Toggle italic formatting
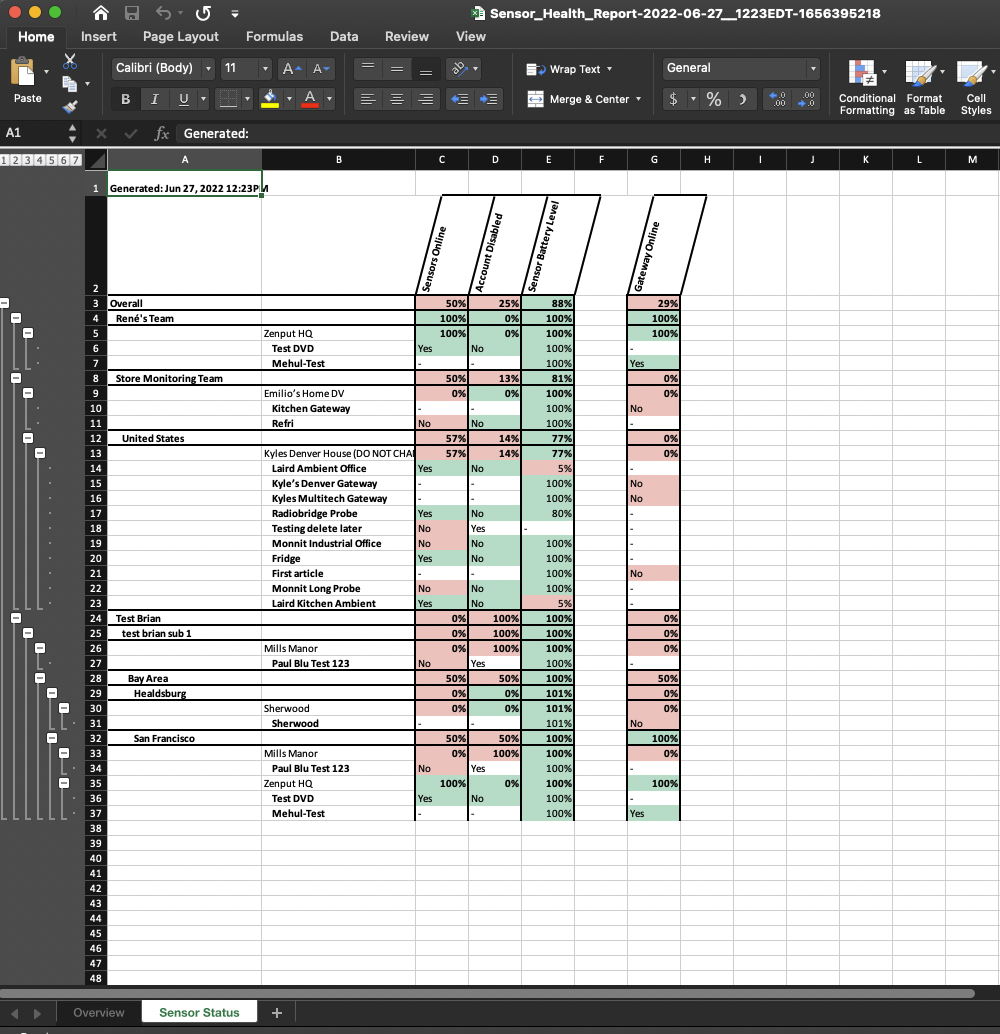Image resolution: width=1000 pixels, height=1034 pixels. 152,99
